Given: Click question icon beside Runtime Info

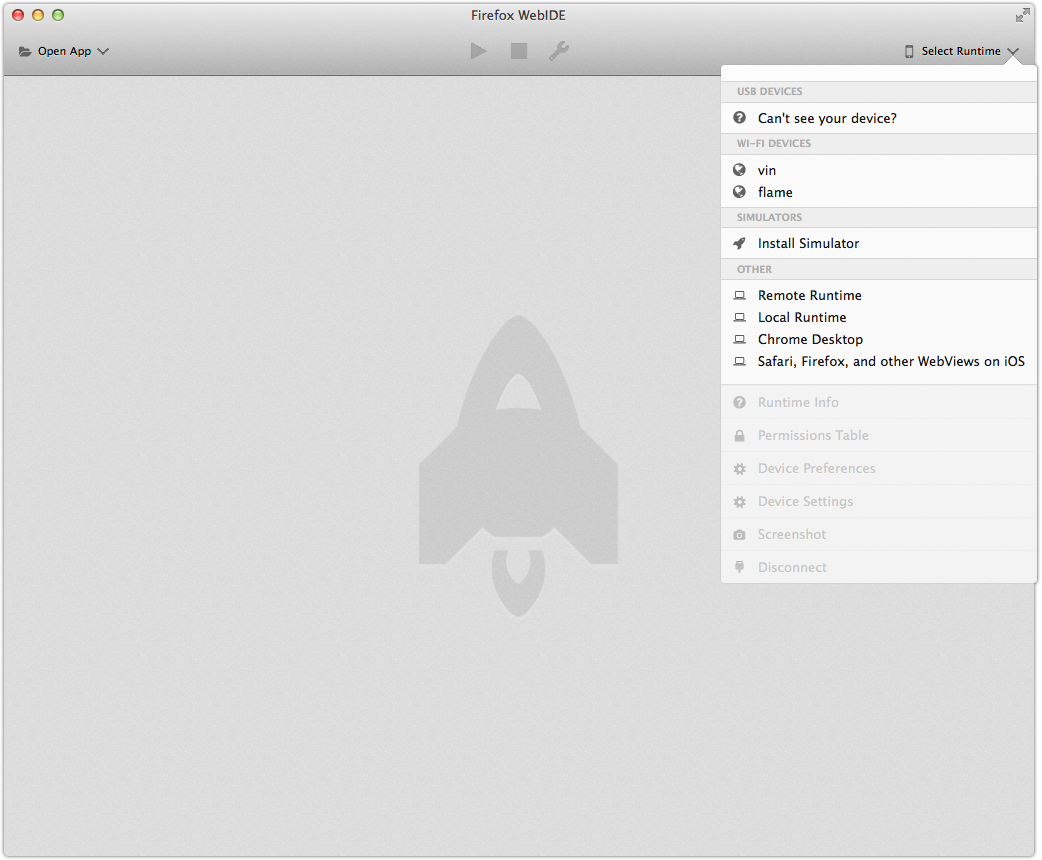Looking at the screenshot, I should (x=739, y=402).
